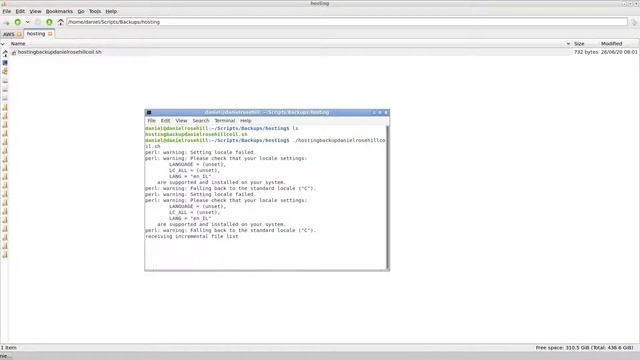Close the AWS tab
This screenshot has height=360, width=640.
(x=19, y=34)
